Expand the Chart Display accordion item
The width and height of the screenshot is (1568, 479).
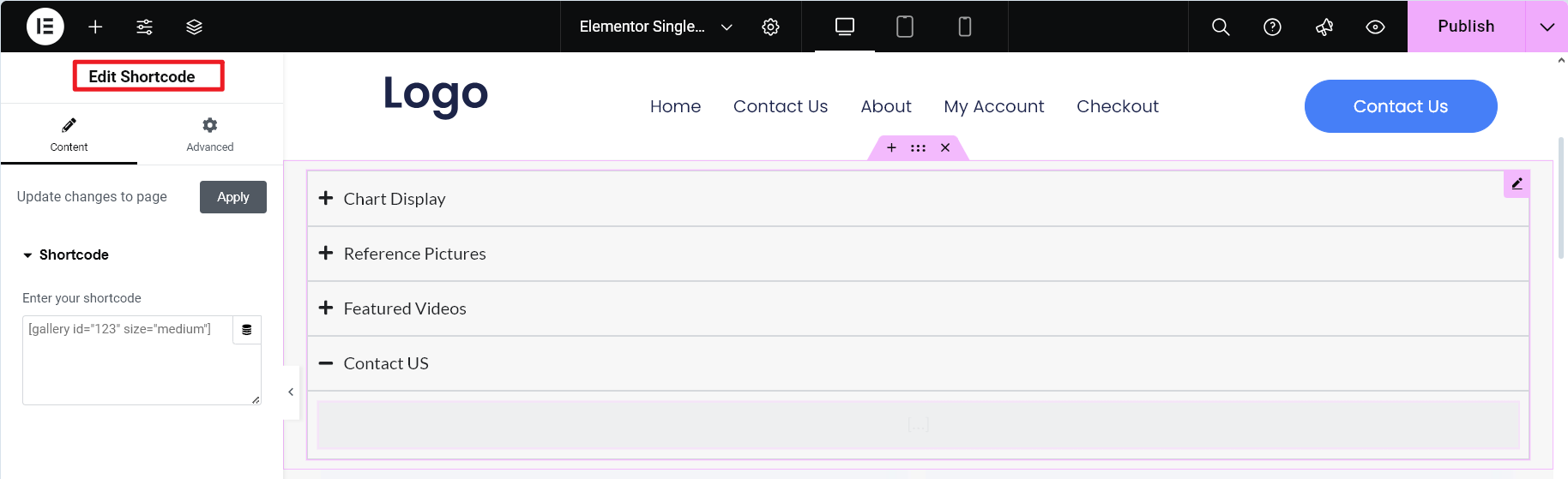coord(394,199)
